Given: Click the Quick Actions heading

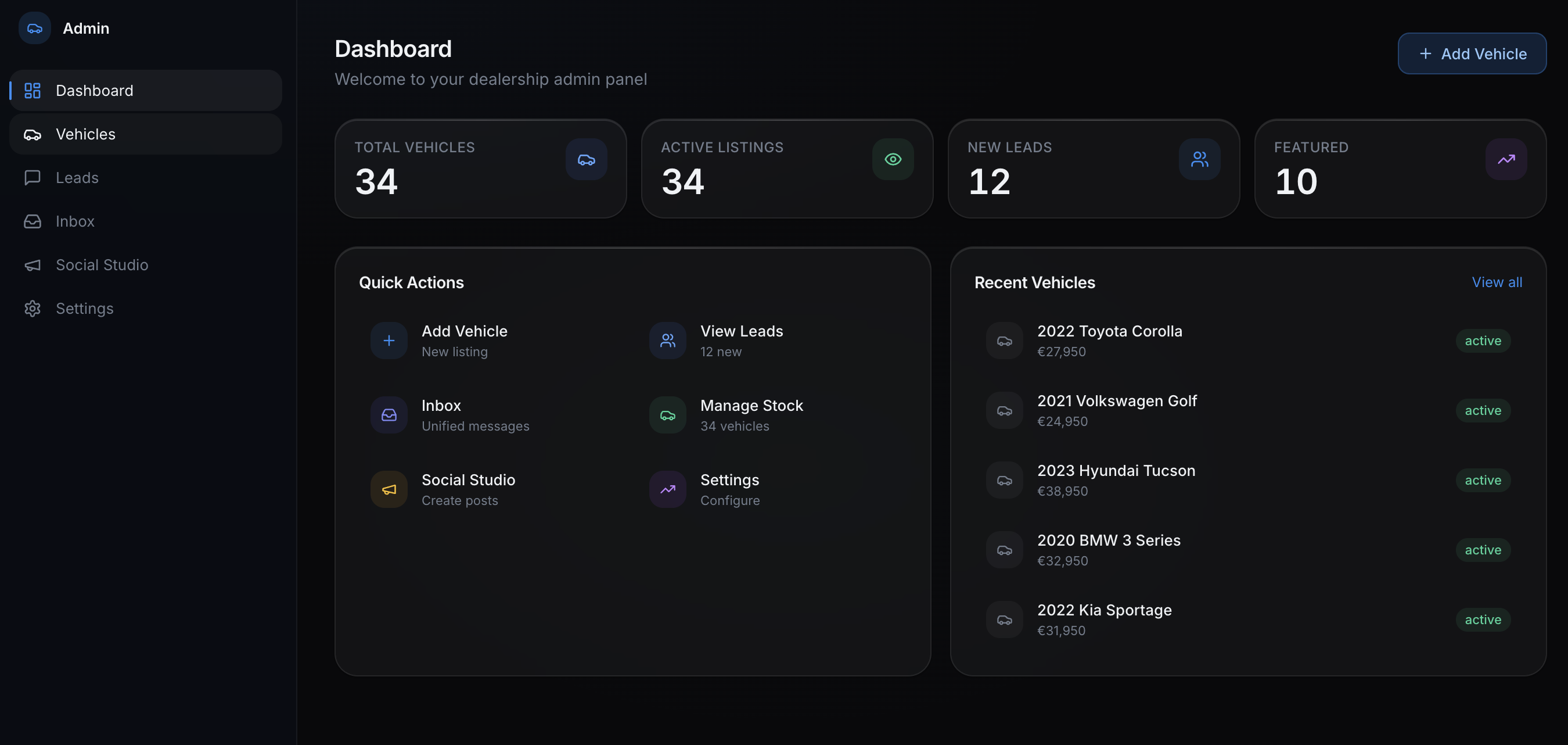Looking at the screenshot, I should (x=412, y=282).
